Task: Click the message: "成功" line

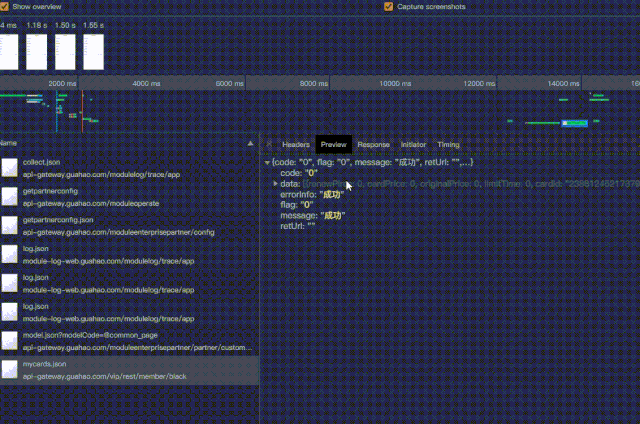Action: pyautogui.click(x=313, y=215)
